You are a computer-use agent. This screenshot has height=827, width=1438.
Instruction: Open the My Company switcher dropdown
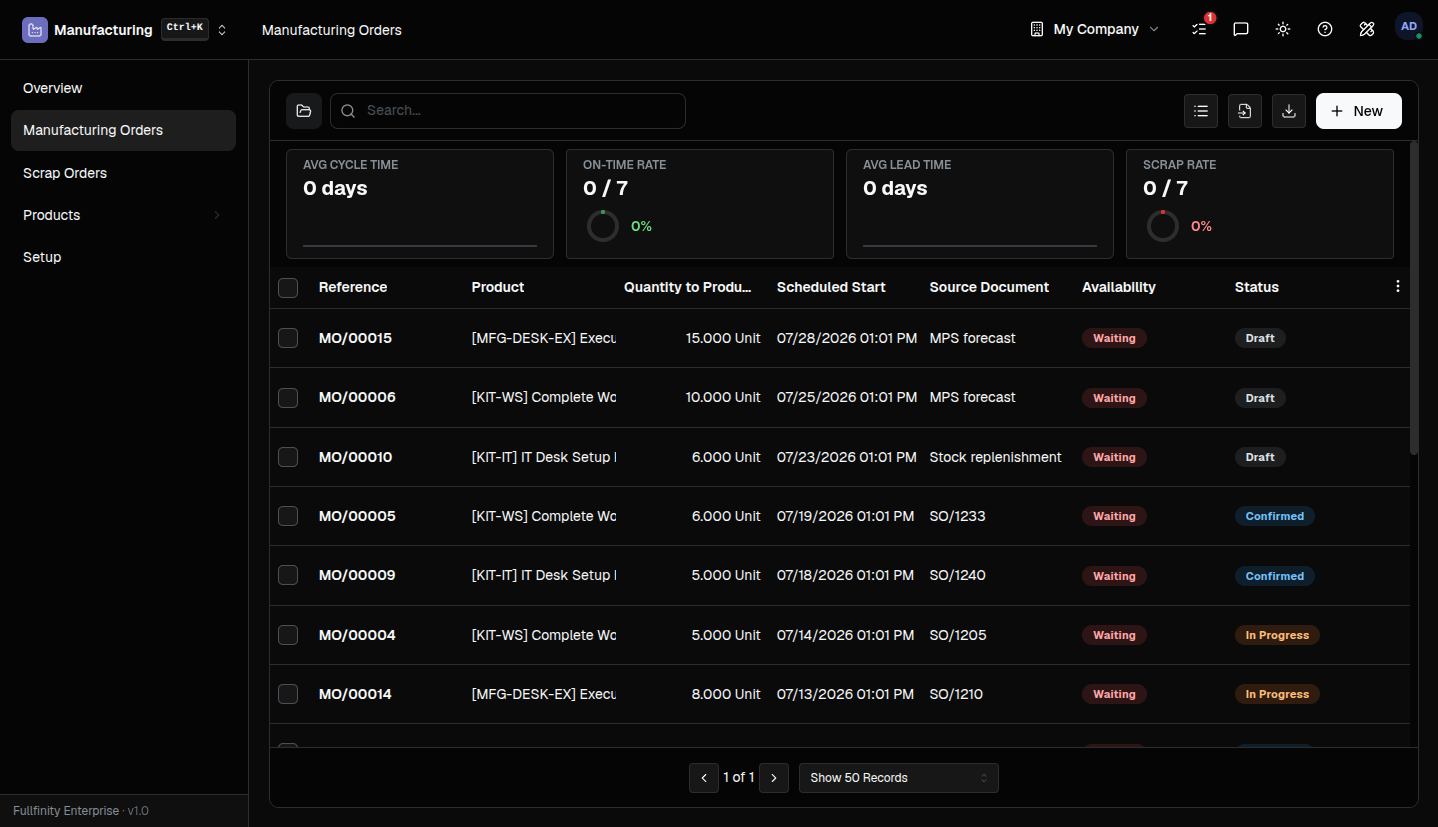coord(1095,29)
